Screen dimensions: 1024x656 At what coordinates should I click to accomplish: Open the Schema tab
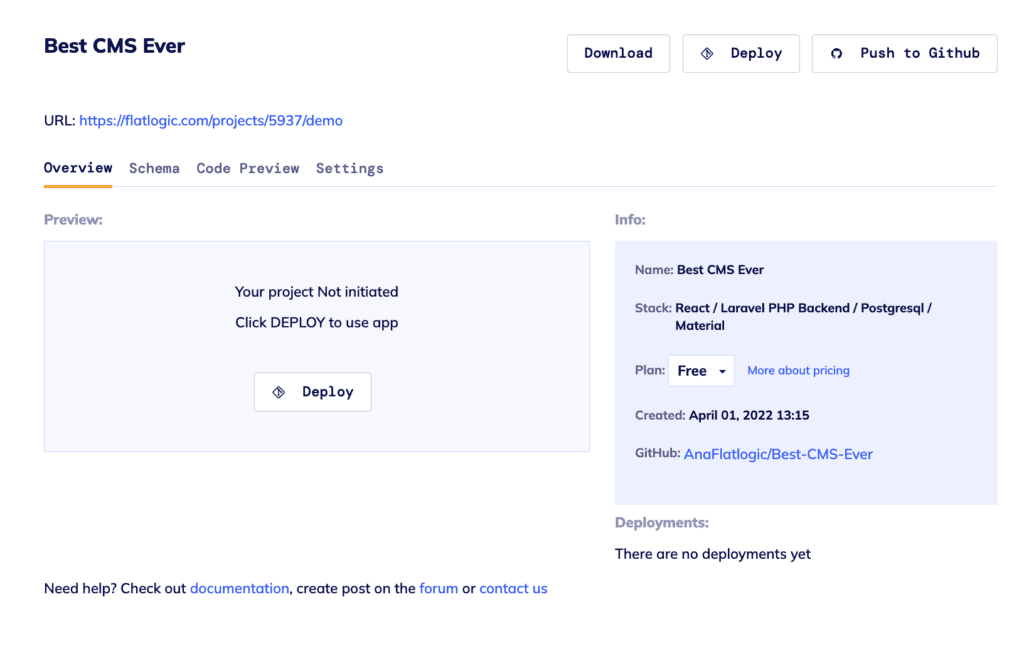click(154, 169)
